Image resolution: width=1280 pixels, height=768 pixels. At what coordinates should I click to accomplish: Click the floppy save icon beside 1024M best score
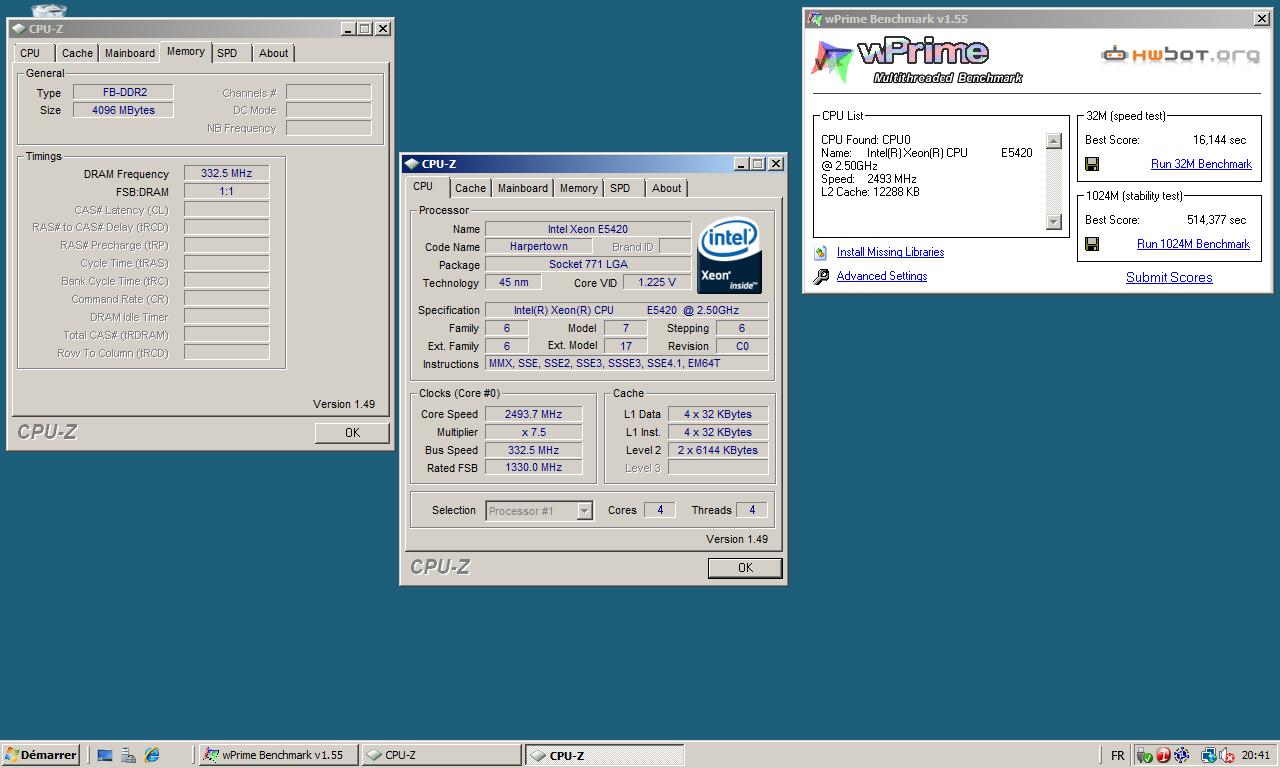tap(1092, 244)
